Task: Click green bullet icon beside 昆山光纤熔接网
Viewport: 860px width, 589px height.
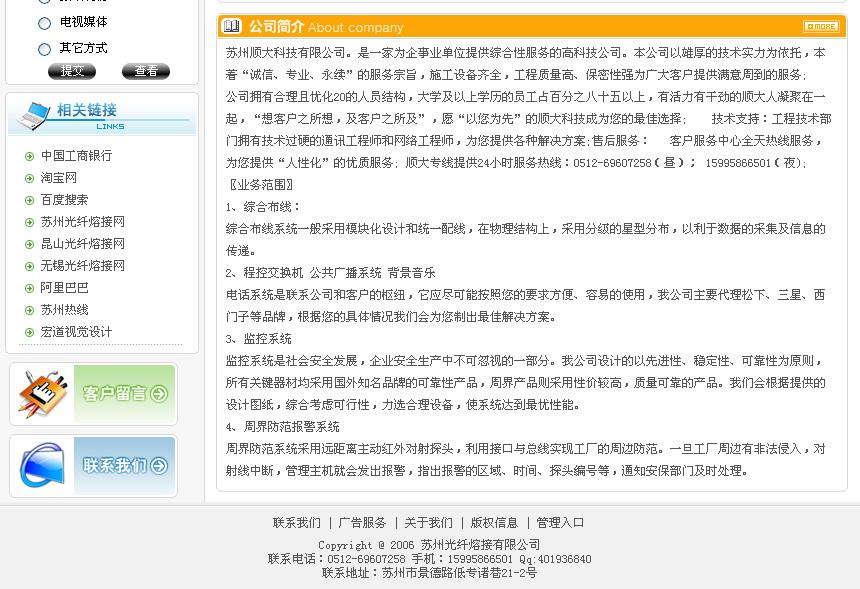Action: click(30, 245)
